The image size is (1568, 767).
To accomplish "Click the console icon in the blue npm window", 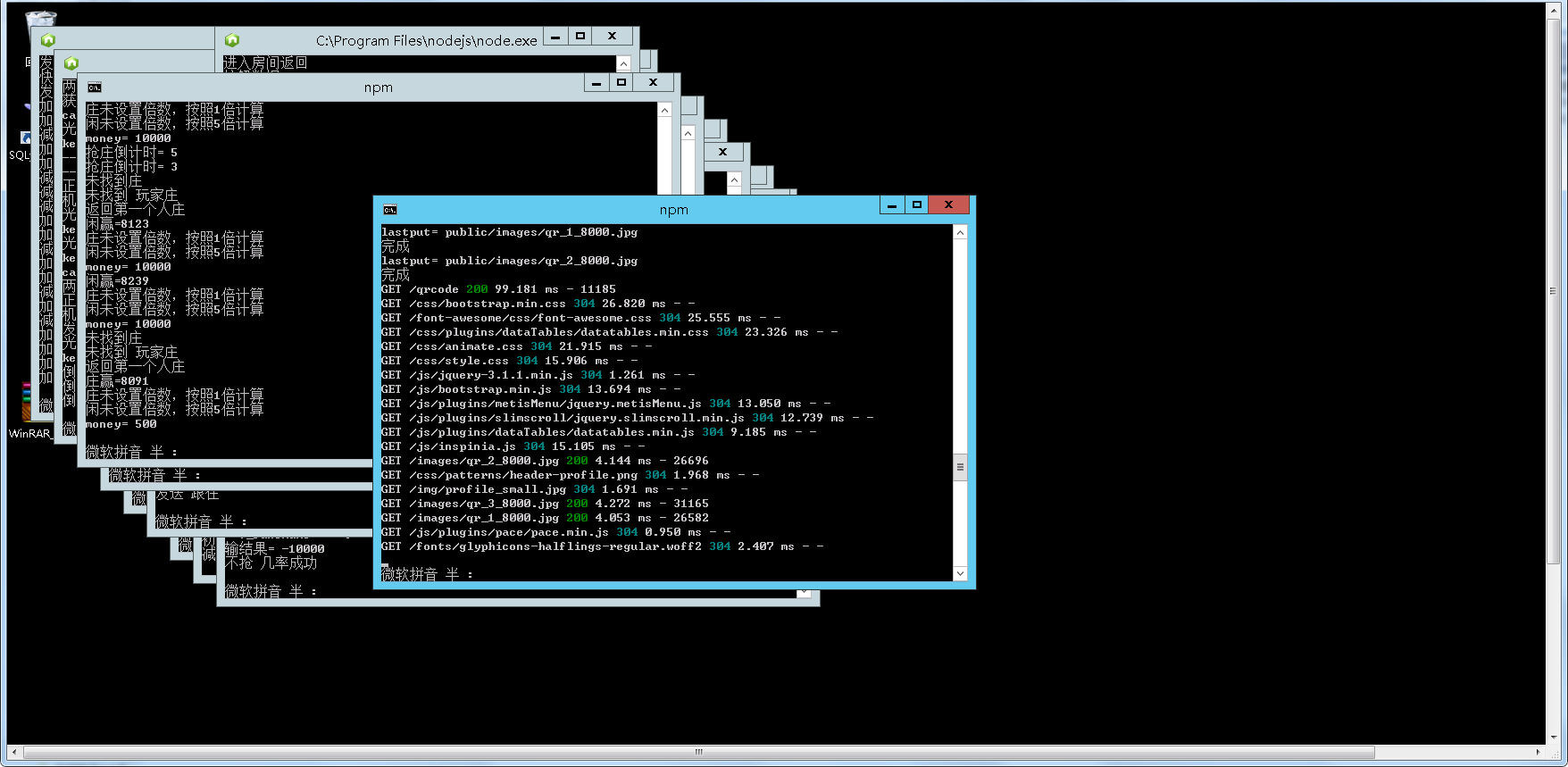I will pyautogui.click(x=390, y=210).
